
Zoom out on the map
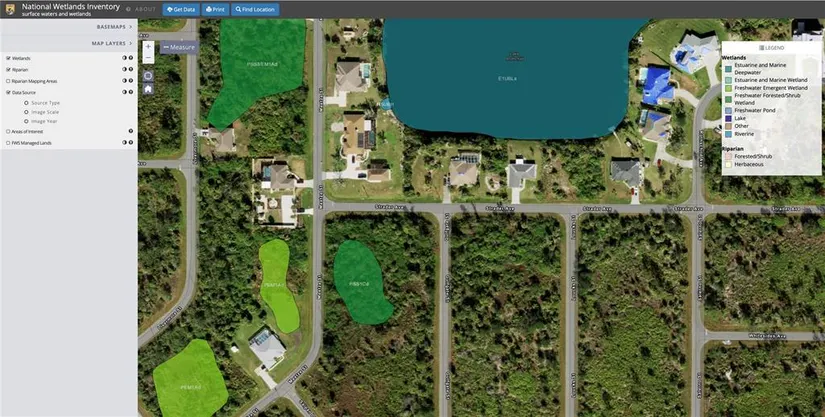(148, 58)
